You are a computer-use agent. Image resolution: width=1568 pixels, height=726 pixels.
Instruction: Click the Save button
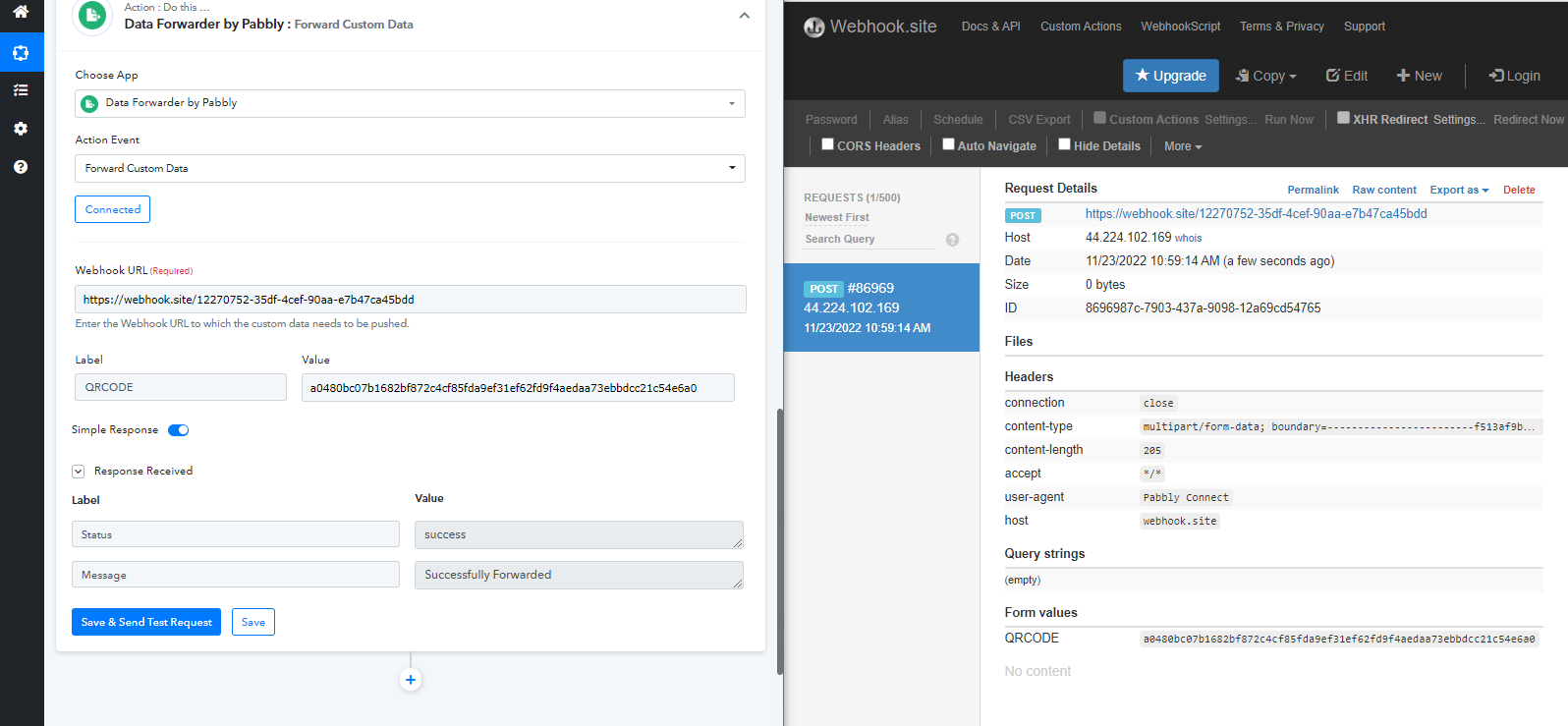(253, 622)
